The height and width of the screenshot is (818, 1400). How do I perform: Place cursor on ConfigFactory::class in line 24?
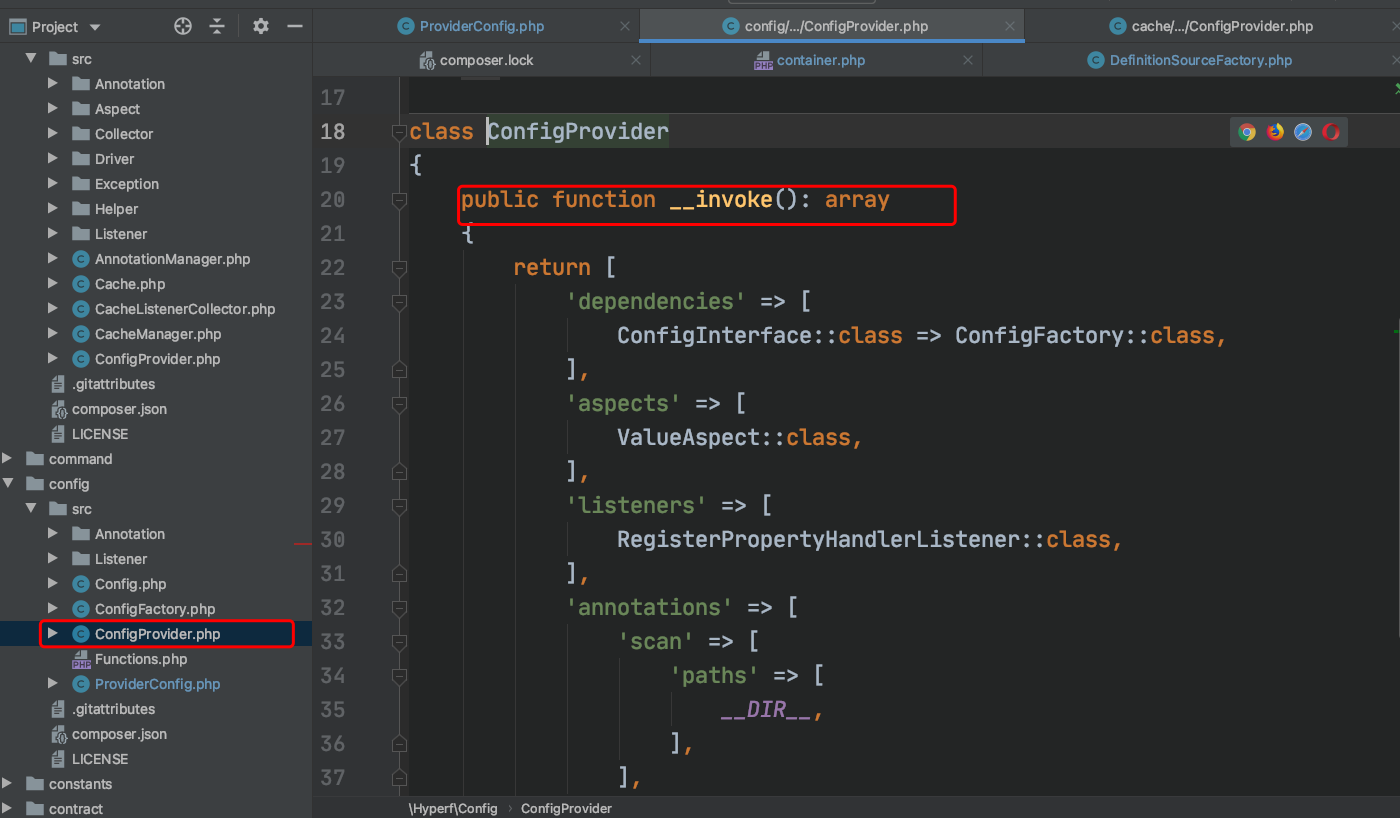1084,336
